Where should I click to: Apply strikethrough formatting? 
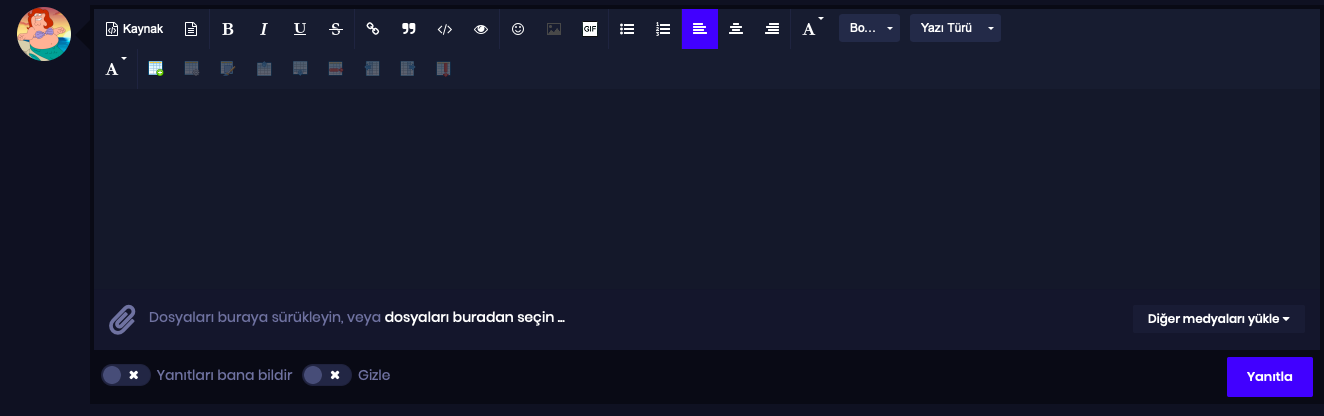(x=336, y=29)
